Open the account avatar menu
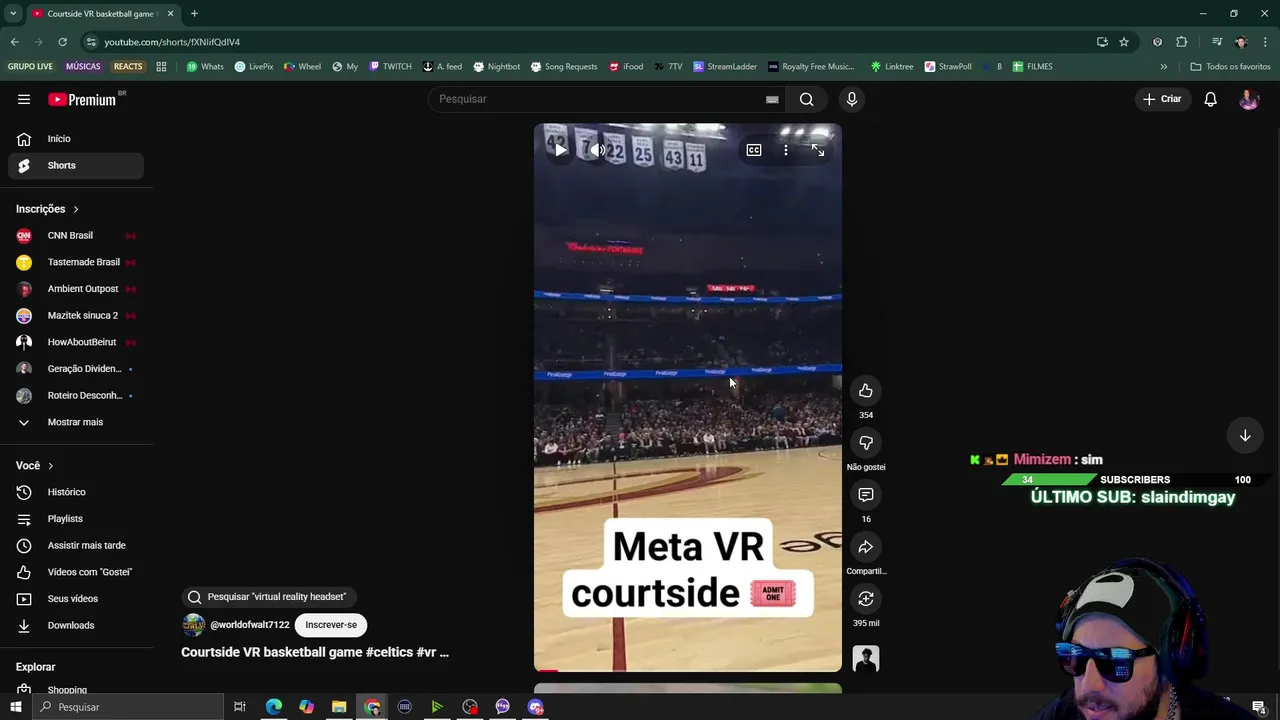Image resolution: width=1280 pixels, height=720 pixels. coord(1249,99)
